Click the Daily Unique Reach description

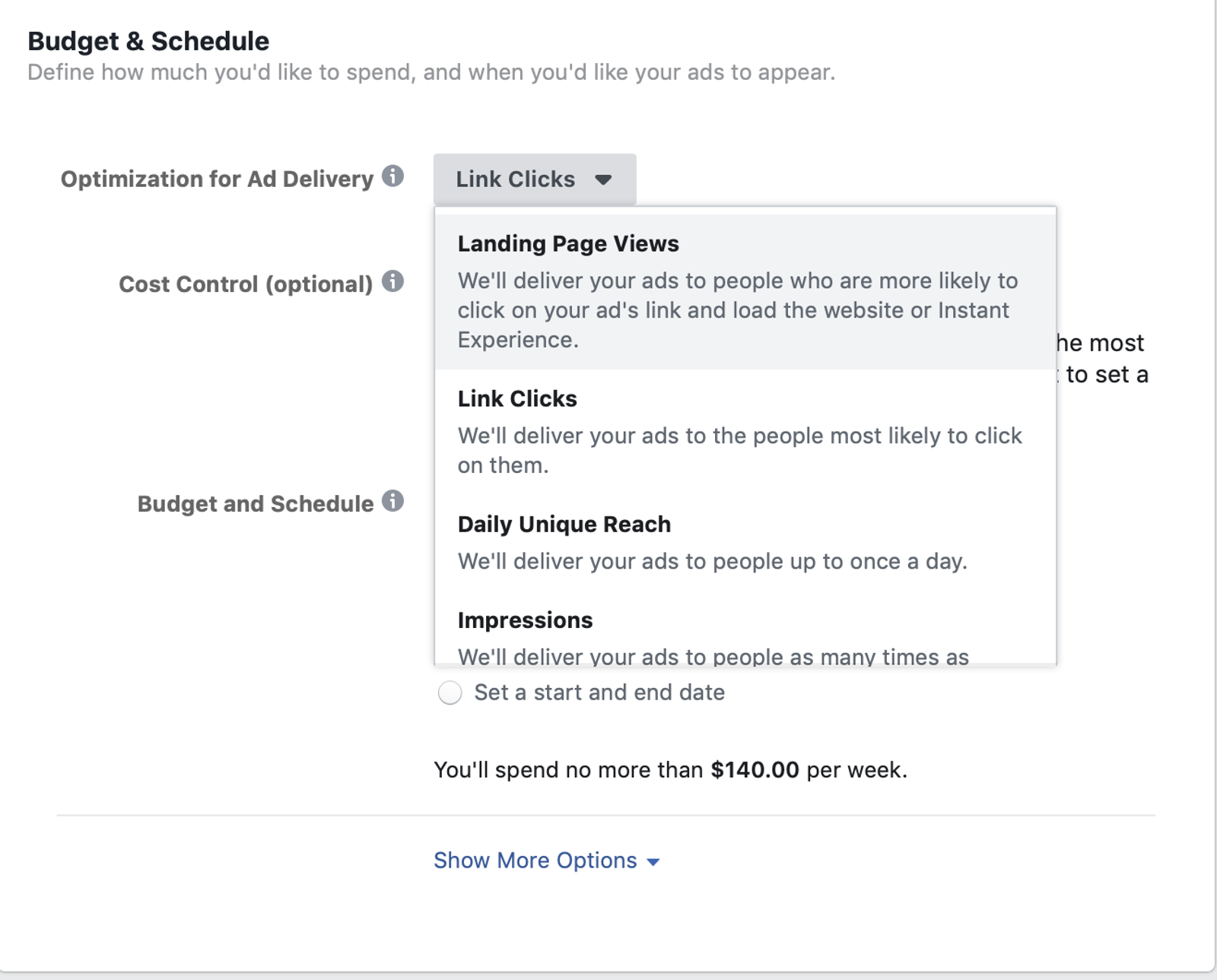[x=713, y=561]
